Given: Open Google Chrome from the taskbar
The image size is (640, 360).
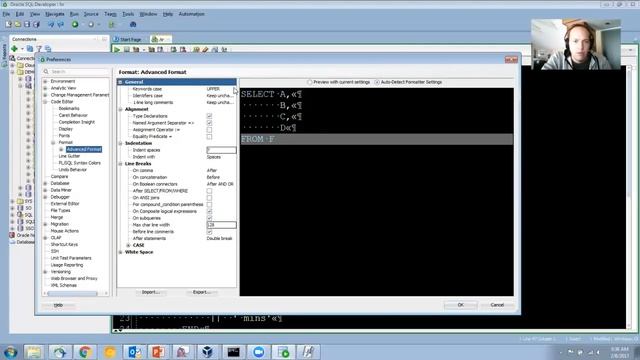Looking at the screenshot, I should [x=85, y=352].
